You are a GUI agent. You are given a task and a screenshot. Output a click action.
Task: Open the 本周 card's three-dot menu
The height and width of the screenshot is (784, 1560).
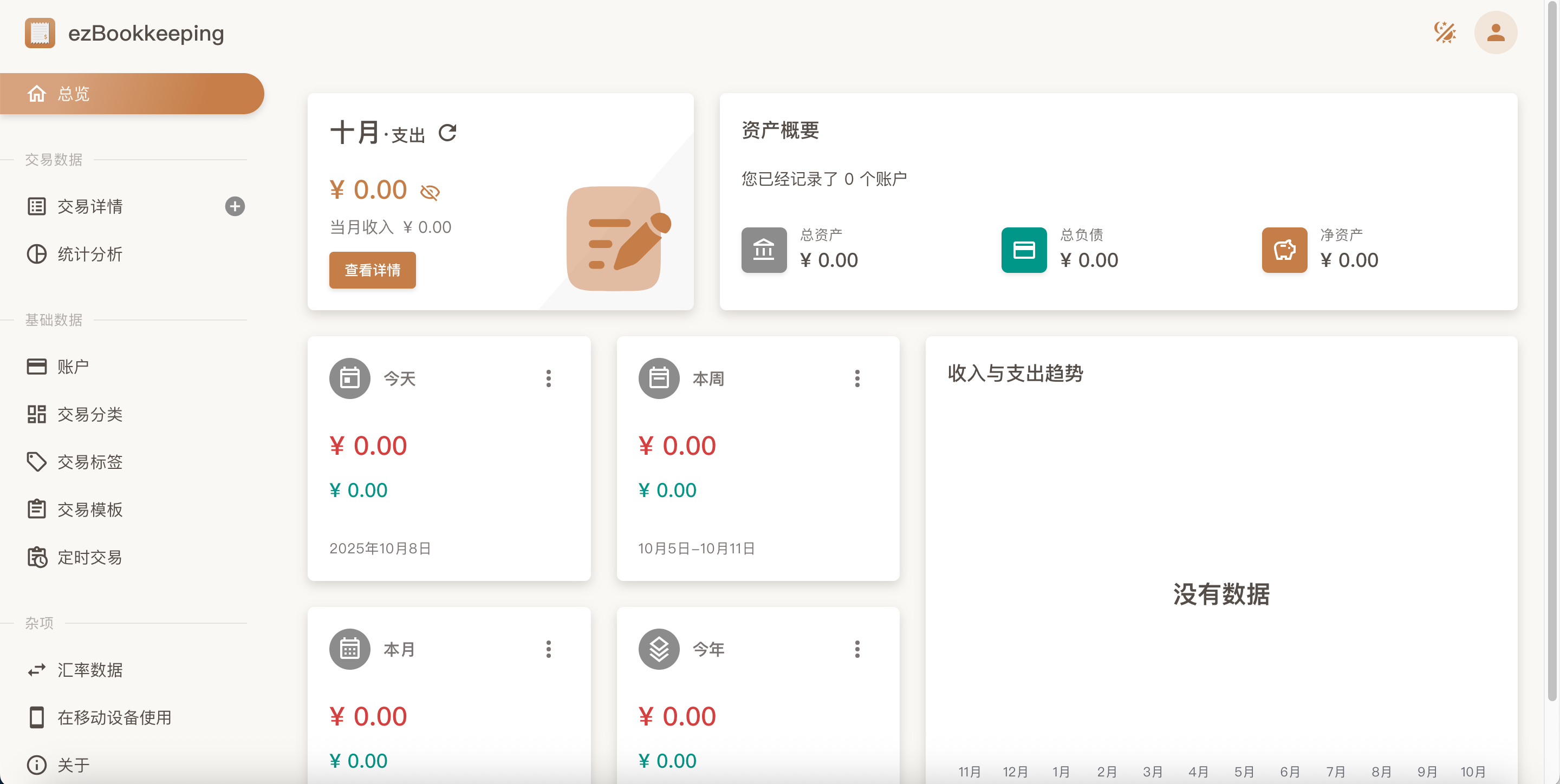pos(856,378)
